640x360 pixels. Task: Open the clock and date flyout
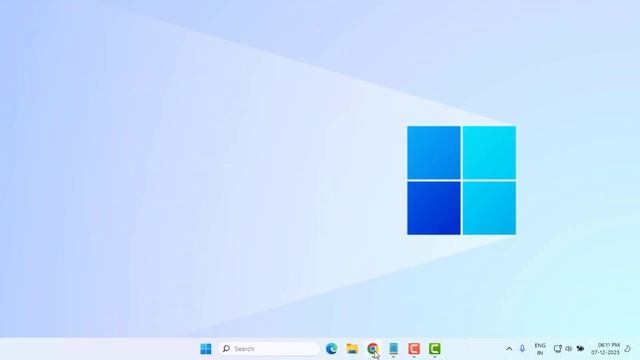[x=606, y=349]
